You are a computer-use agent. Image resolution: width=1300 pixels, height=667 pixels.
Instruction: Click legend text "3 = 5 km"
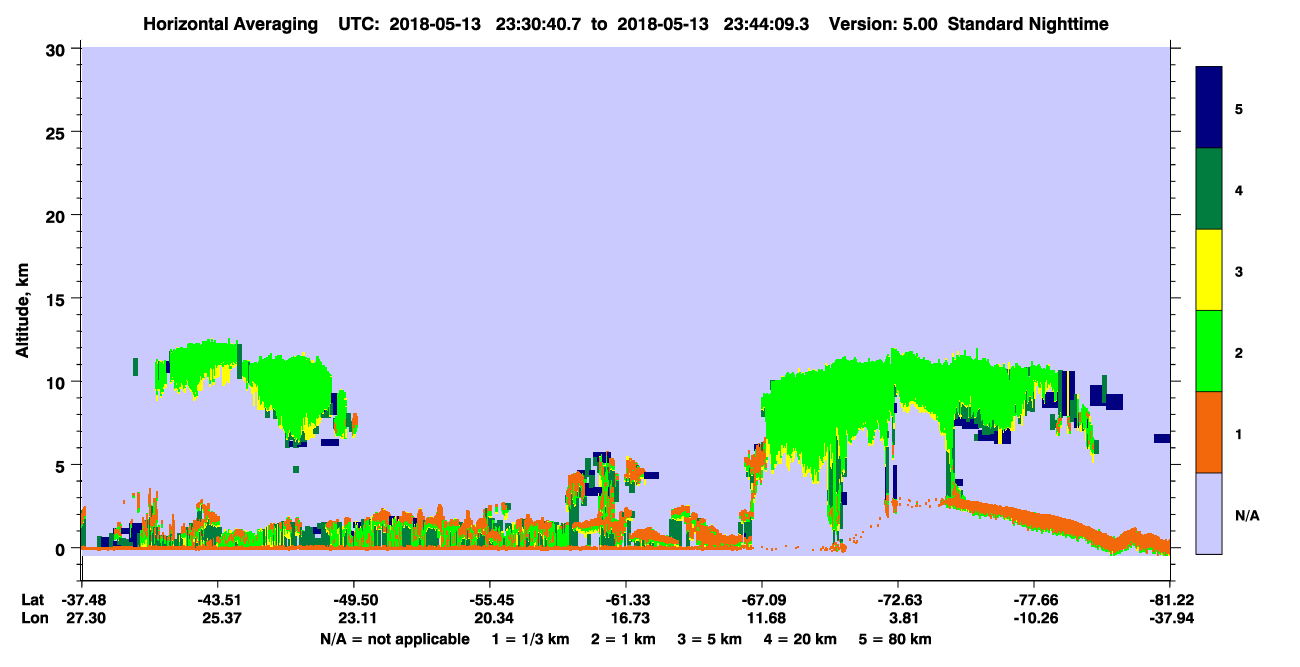click(710, 639)
